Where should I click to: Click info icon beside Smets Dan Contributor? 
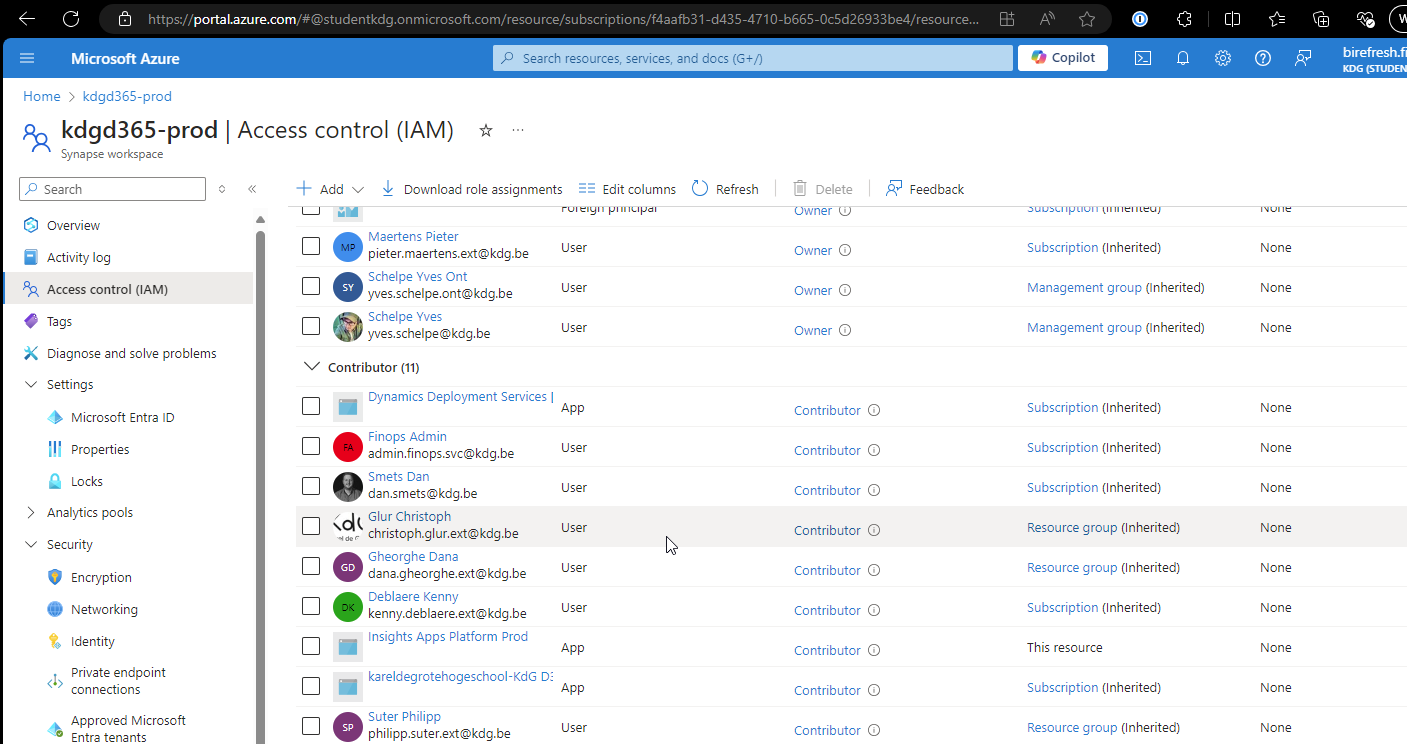(874, 490)
